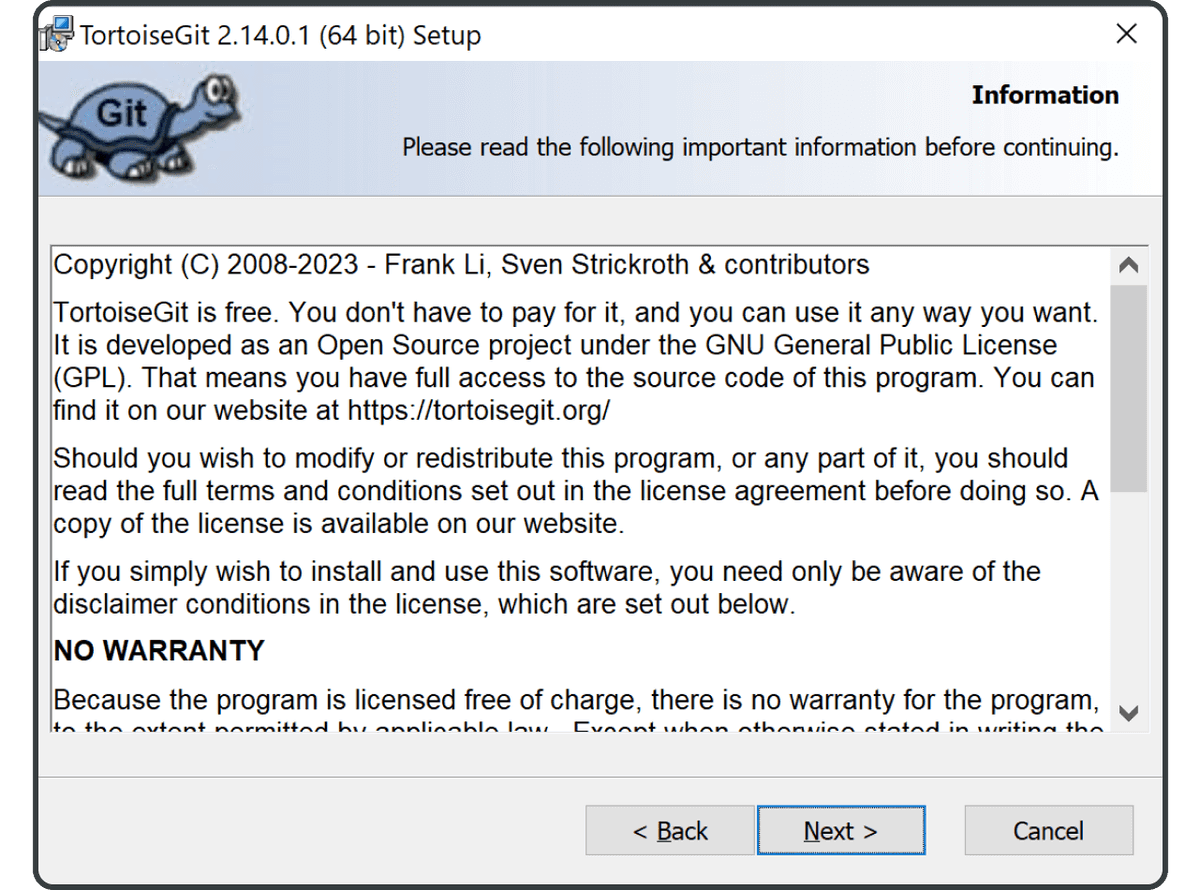1200x890 pixels.
Task: Cancel the TortoiseGit setup
Action: tap(1048, 831)
